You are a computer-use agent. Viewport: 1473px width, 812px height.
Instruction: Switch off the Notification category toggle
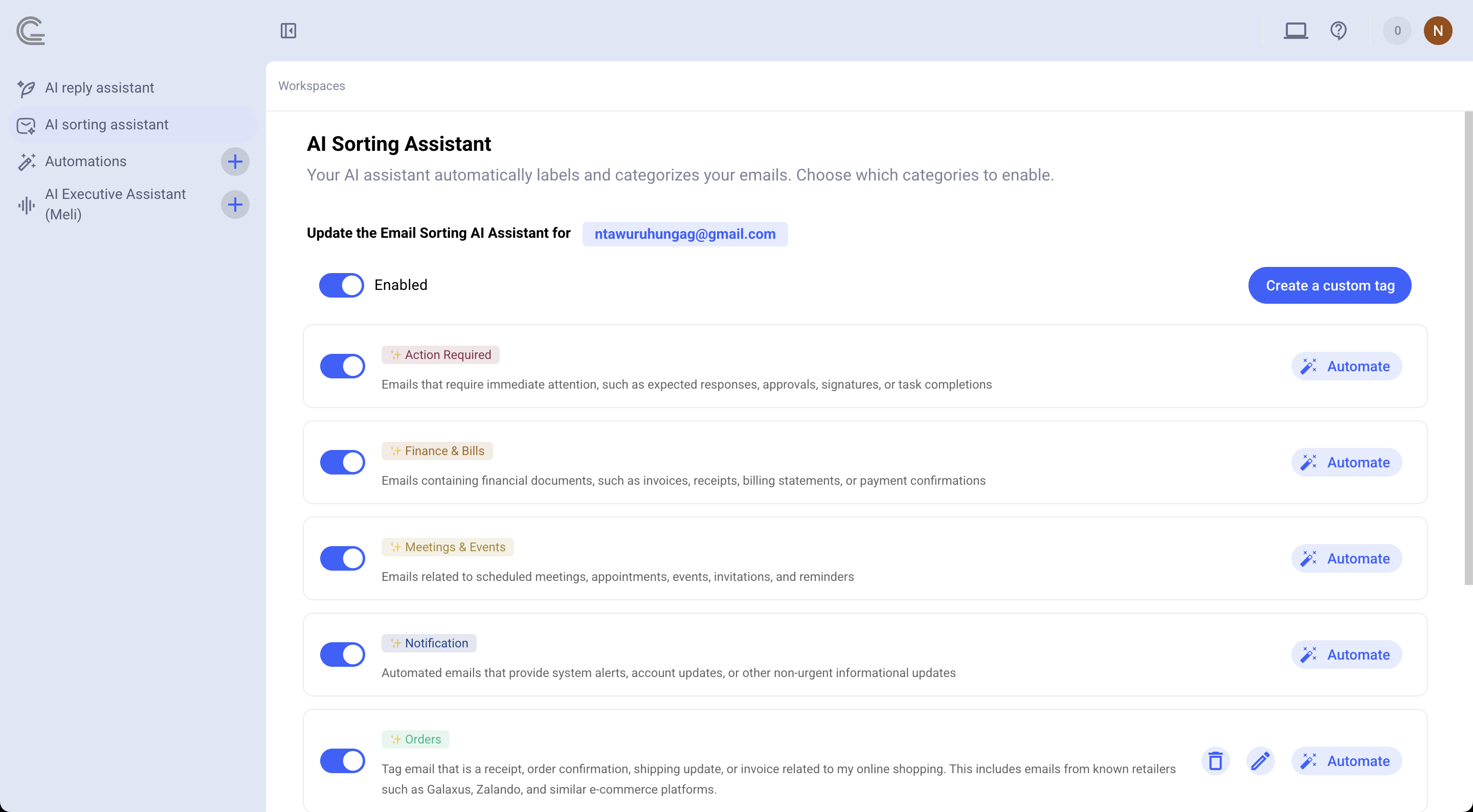343,655
